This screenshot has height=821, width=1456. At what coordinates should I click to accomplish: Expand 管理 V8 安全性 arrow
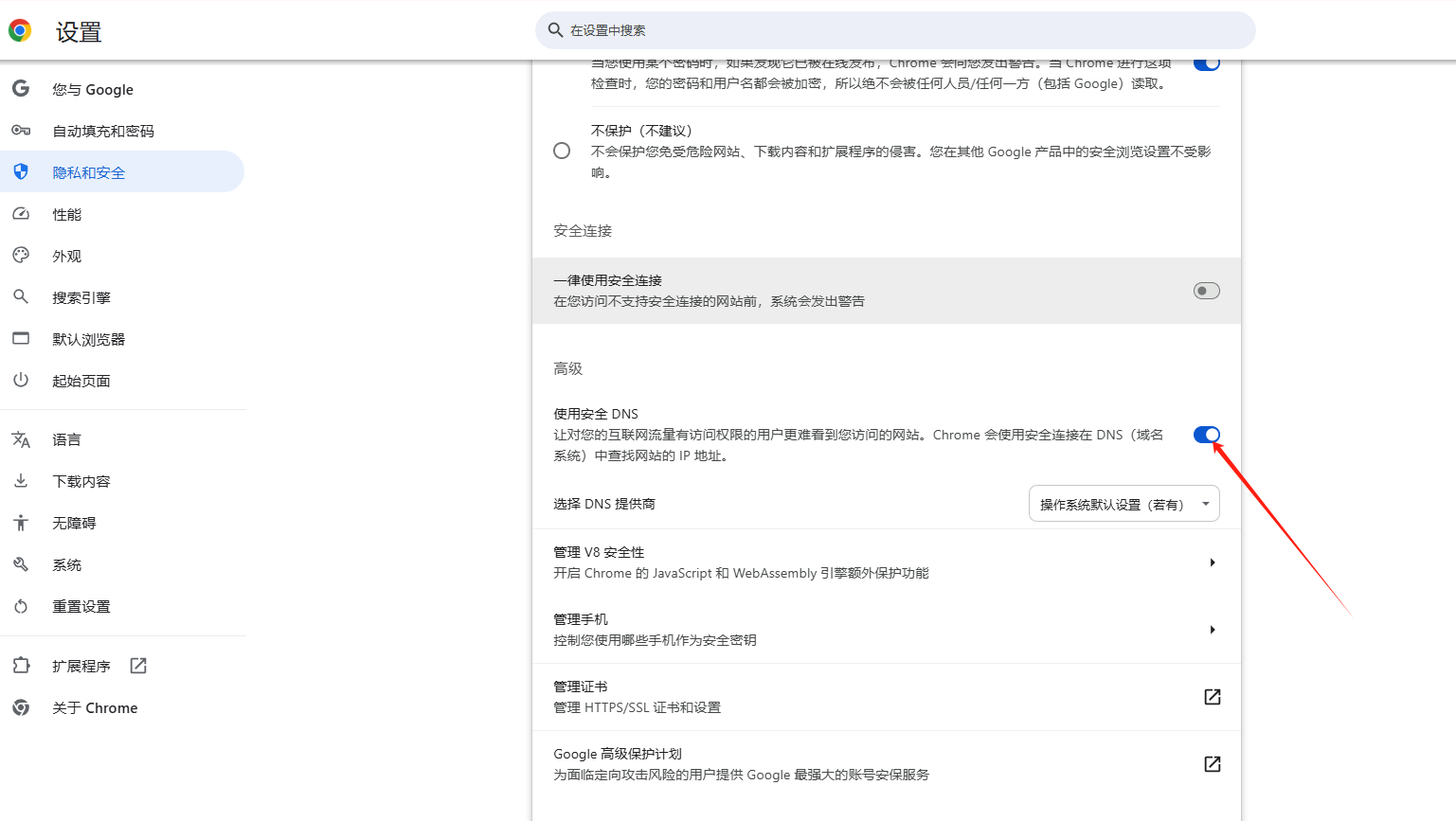(1213, 562)
